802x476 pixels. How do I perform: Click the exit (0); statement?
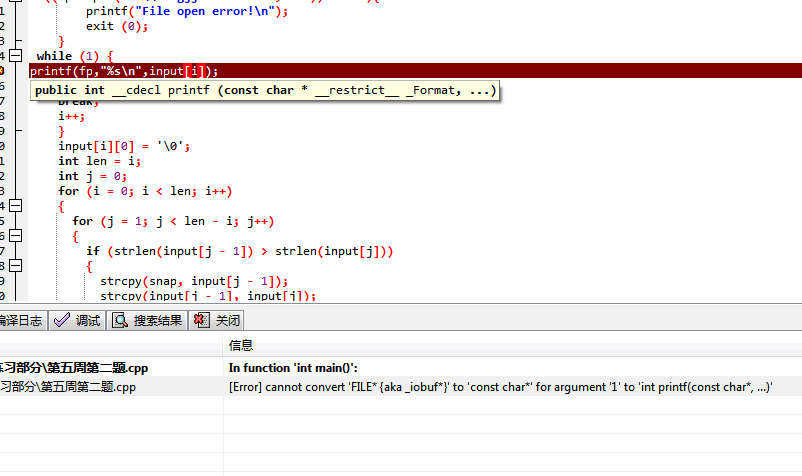(x=117, y=26)
